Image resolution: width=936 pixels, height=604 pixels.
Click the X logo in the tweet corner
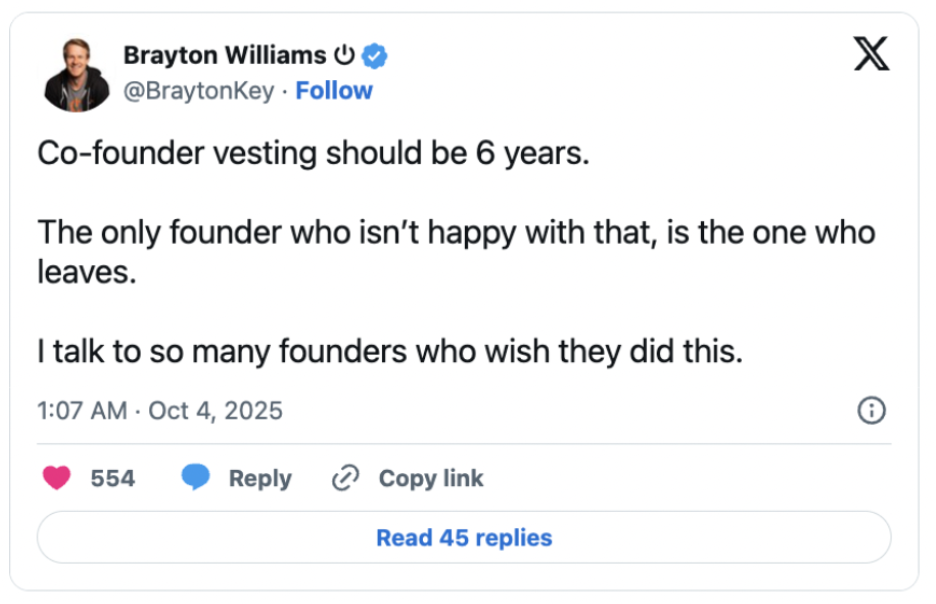click(x=872, y=53)
